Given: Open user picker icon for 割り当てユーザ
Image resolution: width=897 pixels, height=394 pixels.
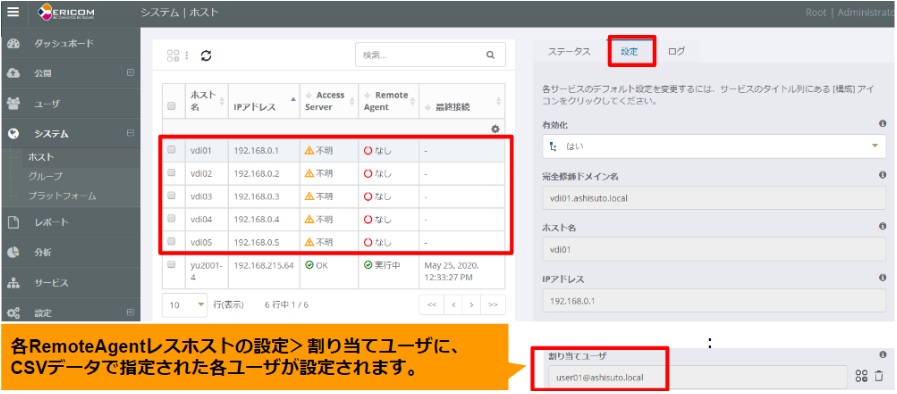Looking at the screenshot, I should pyautogui.click(x=861, y=376).
